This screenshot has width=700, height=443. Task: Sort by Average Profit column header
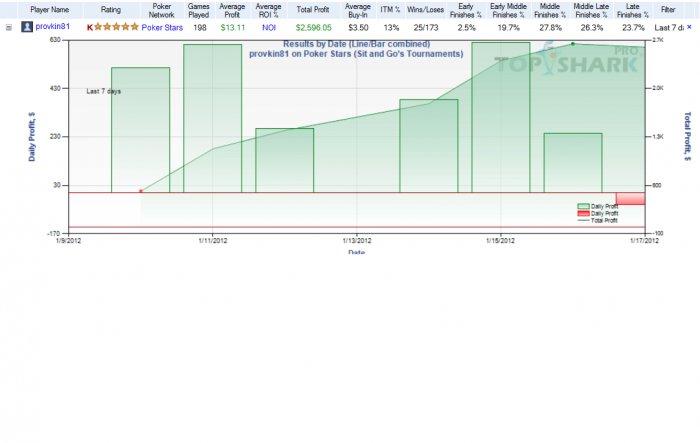point(232,10)
